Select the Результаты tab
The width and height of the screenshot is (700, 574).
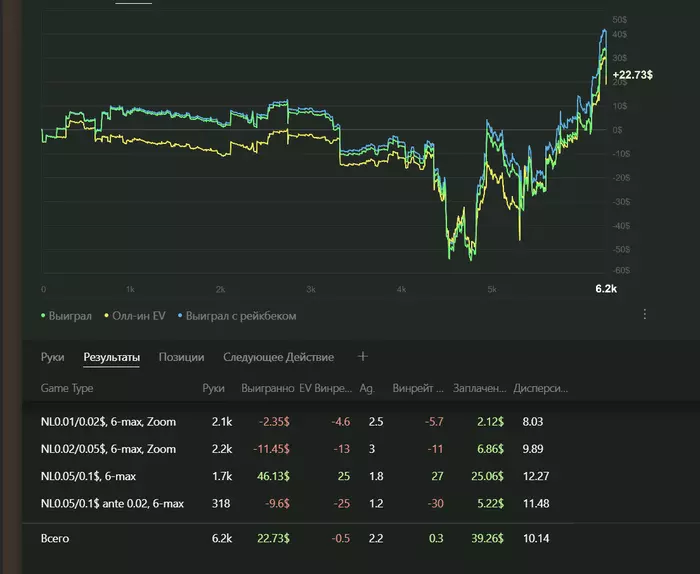pos(111,357)
